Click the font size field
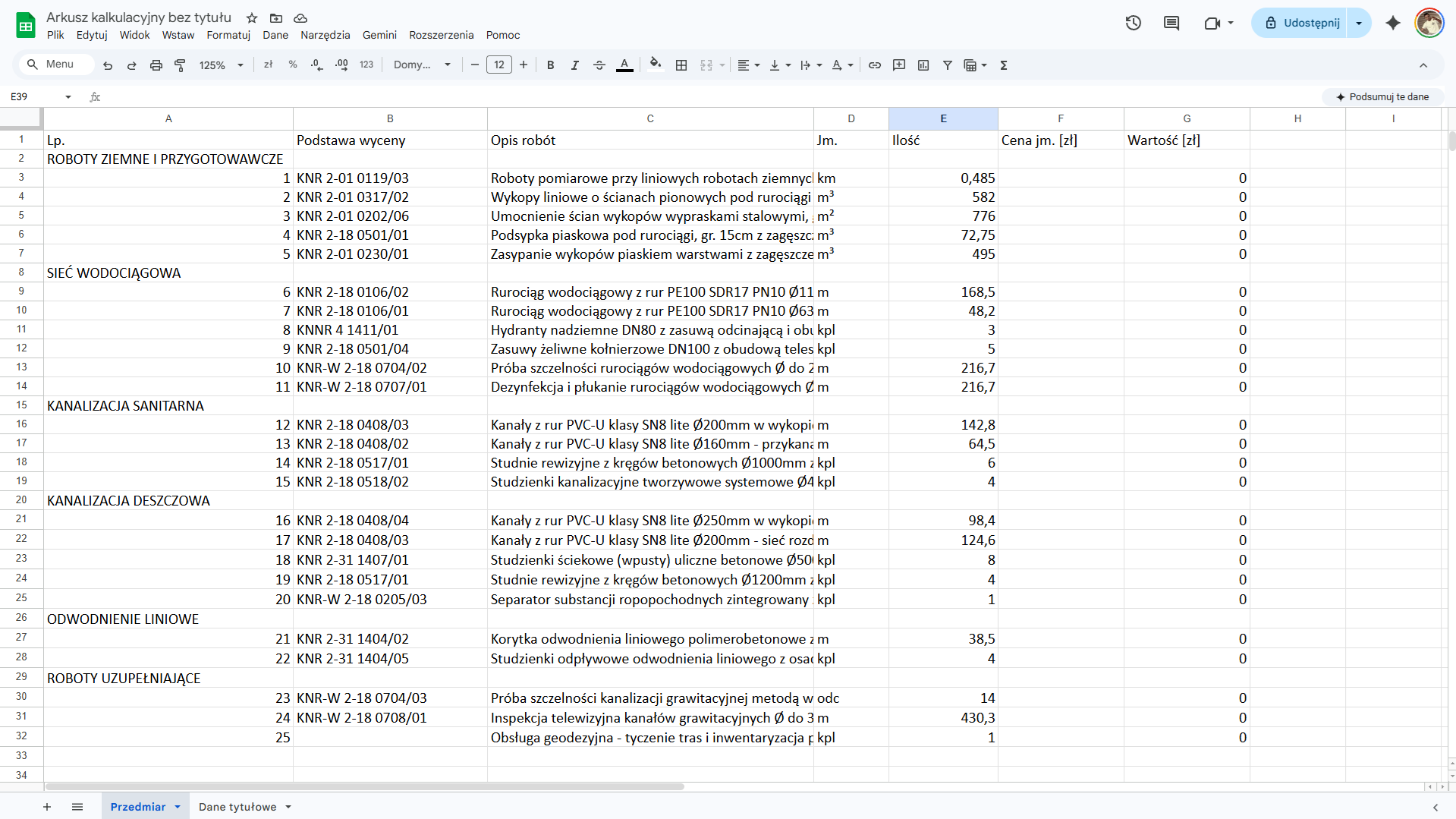 (499, 65)
